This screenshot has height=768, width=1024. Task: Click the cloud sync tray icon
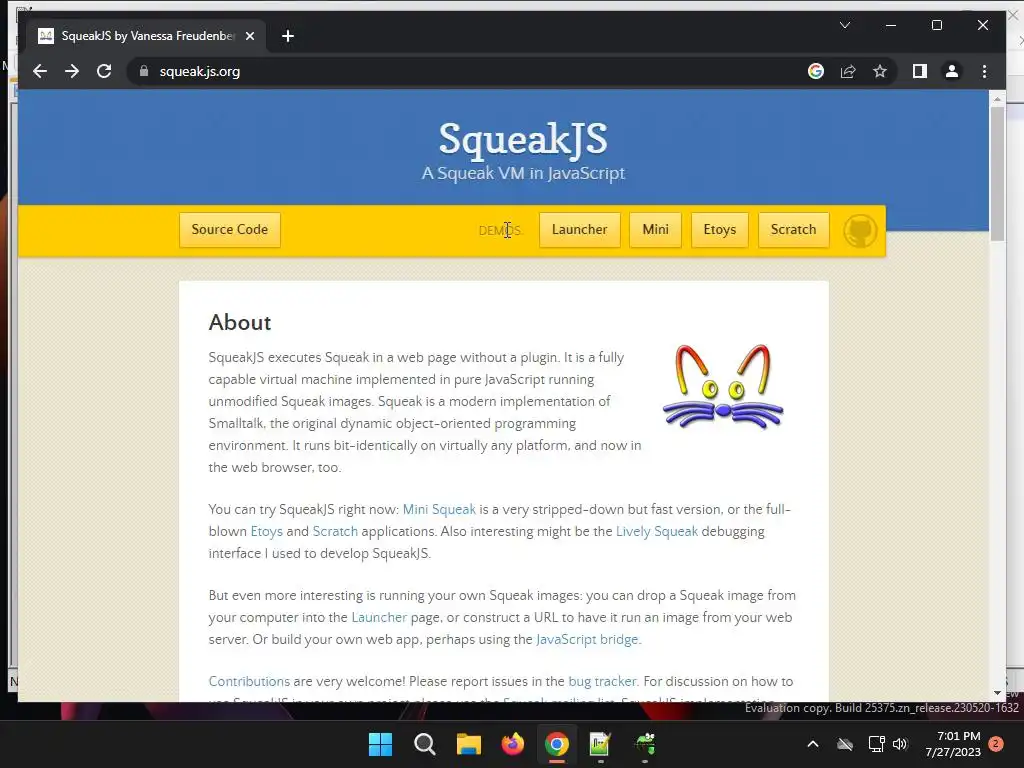[x=845, y=744]
